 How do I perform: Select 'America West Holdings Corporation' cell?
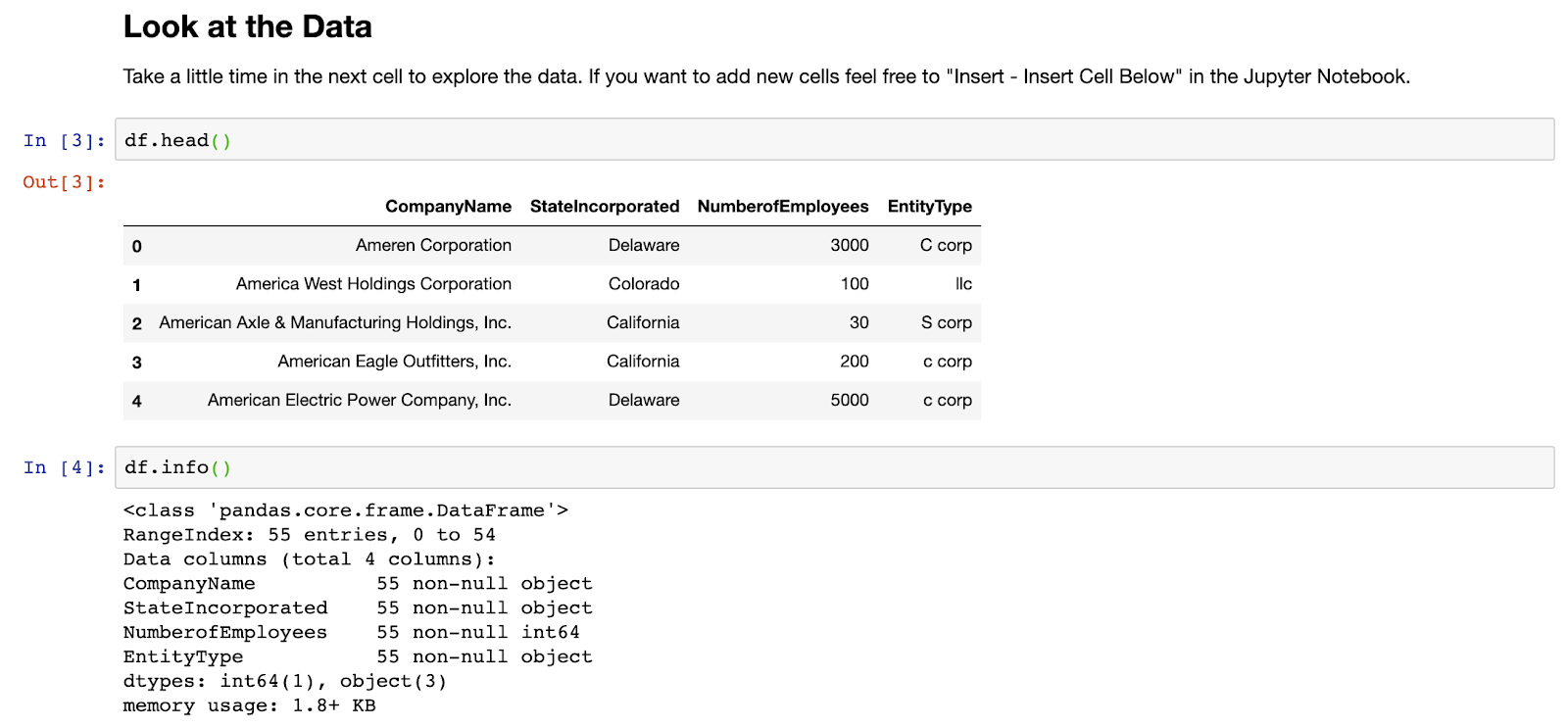tap(373, 283)
